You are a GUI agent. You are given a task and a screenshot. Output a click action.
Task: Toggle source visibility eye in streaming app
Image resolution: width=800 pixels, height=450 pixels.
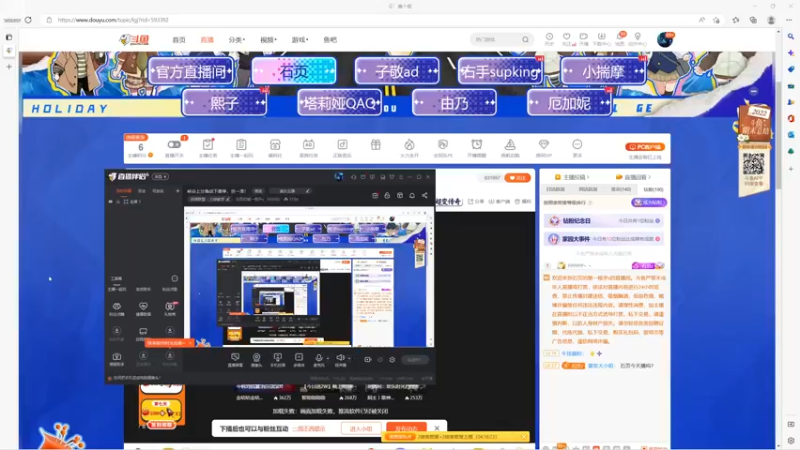click(111, 202)
